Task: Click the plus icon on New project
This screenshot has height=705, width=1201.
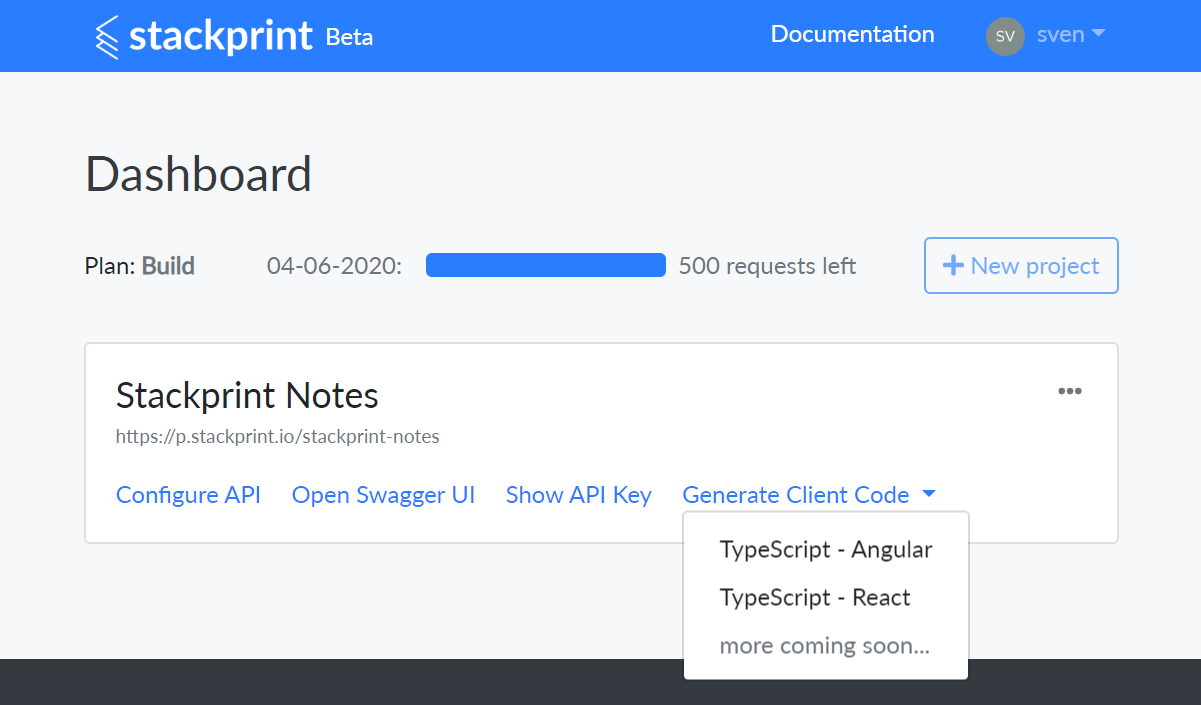Action: click(954, 265)
